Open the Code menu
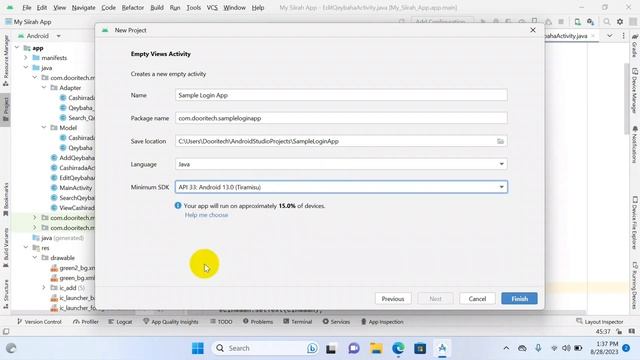Viewport: 640px width, 360px height. pyautogui.click(x=108, y=8)
